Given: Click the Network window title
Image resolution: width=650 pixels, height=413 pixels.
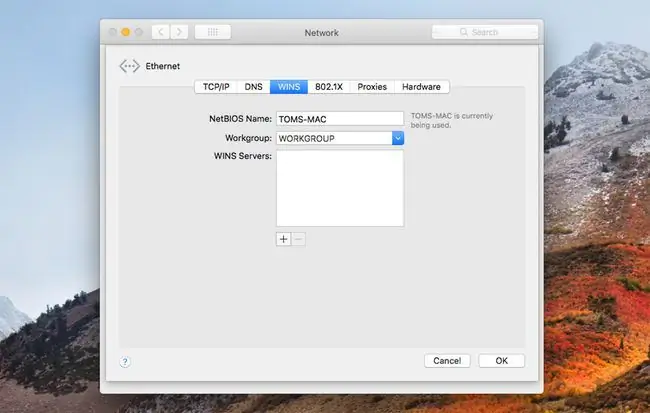Looking at the screenshot, I should [322, 33].
